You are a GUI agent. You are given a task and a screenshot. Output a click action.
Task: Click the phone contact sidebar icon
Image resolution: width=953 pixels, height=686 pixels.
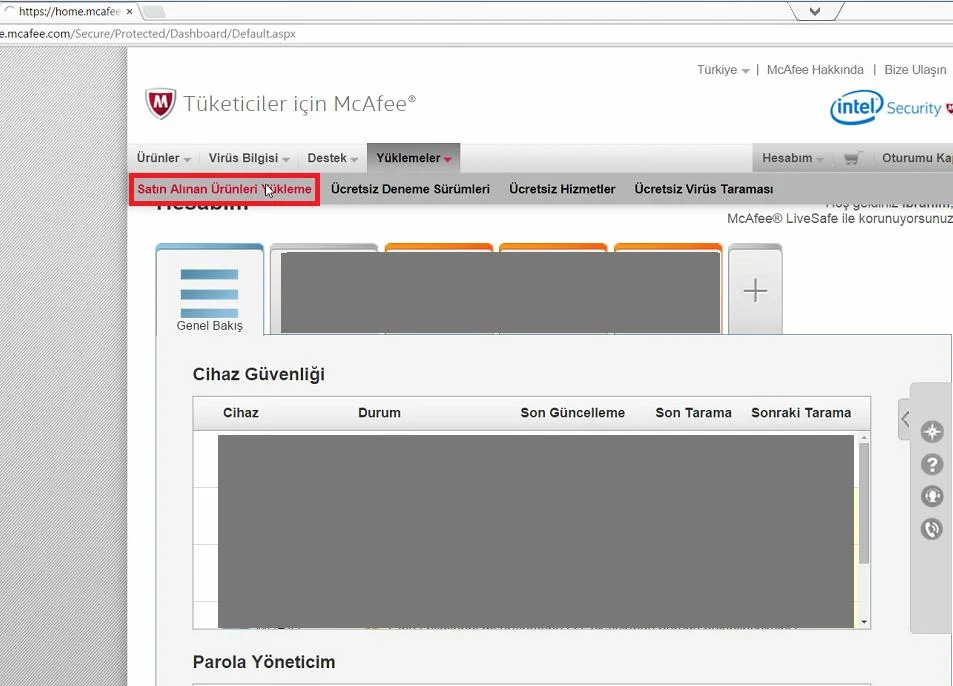[932, 529]
